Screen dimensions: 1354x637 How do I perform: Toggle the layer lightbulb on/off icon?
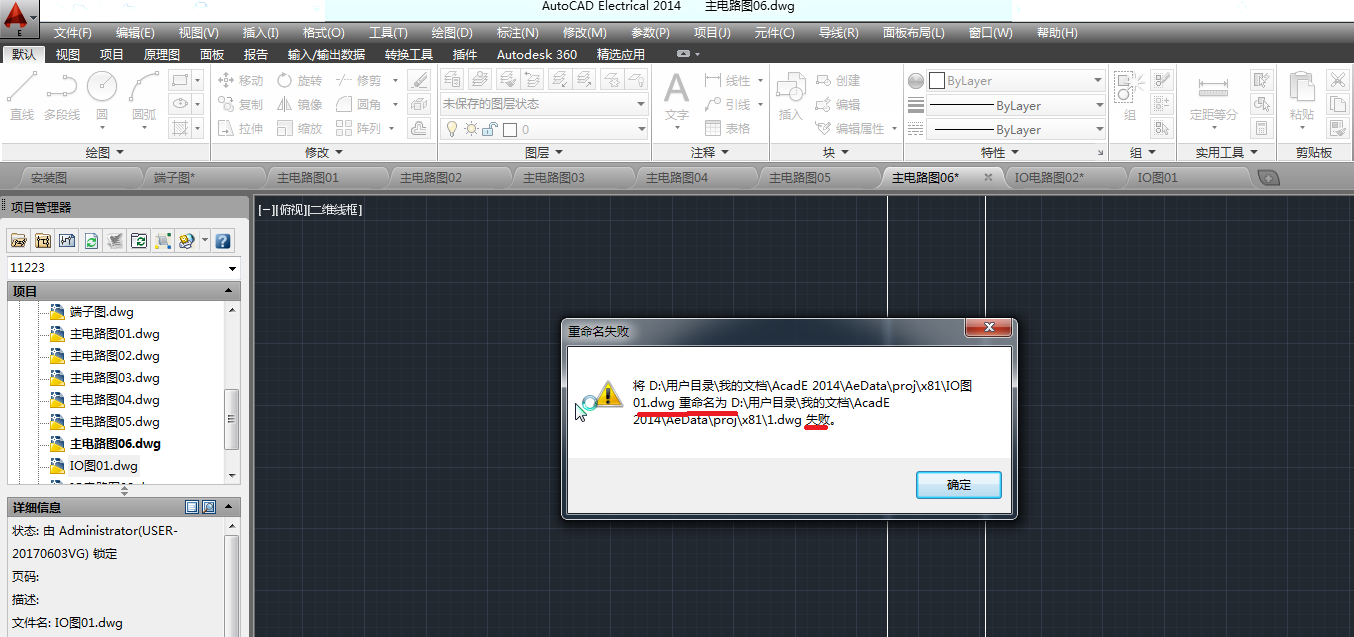451,129
